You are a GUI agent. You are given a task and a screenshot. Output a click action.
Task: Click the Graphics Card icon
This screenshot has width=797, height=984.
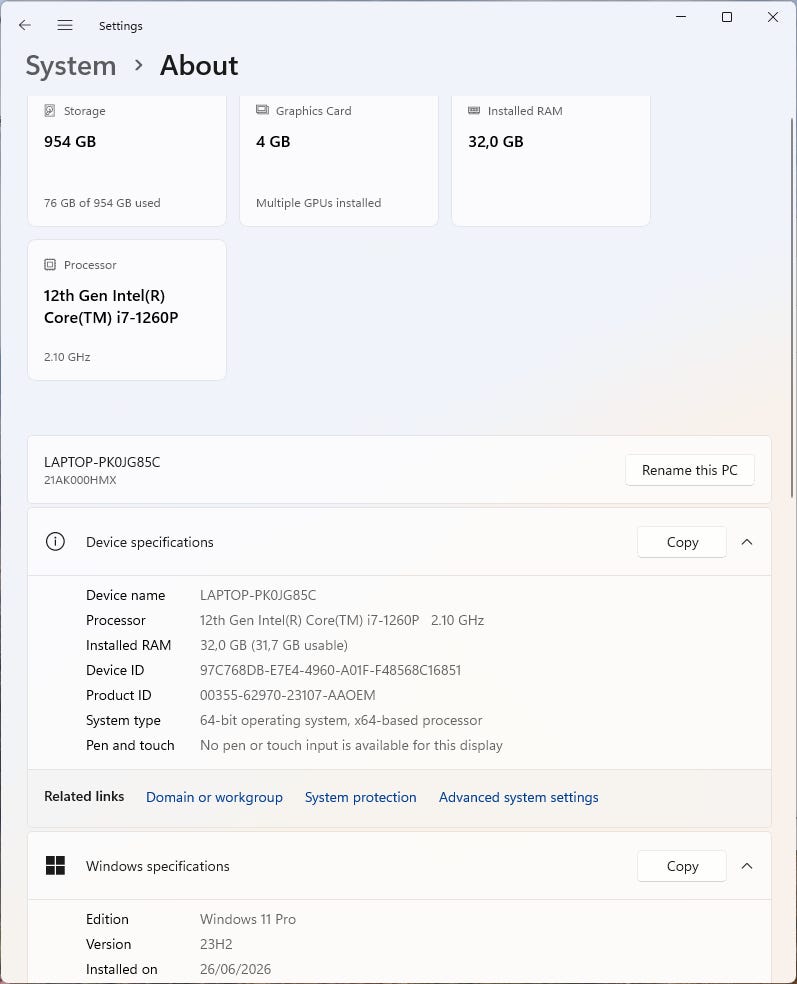pyautogui.click(x=262, y=110)
